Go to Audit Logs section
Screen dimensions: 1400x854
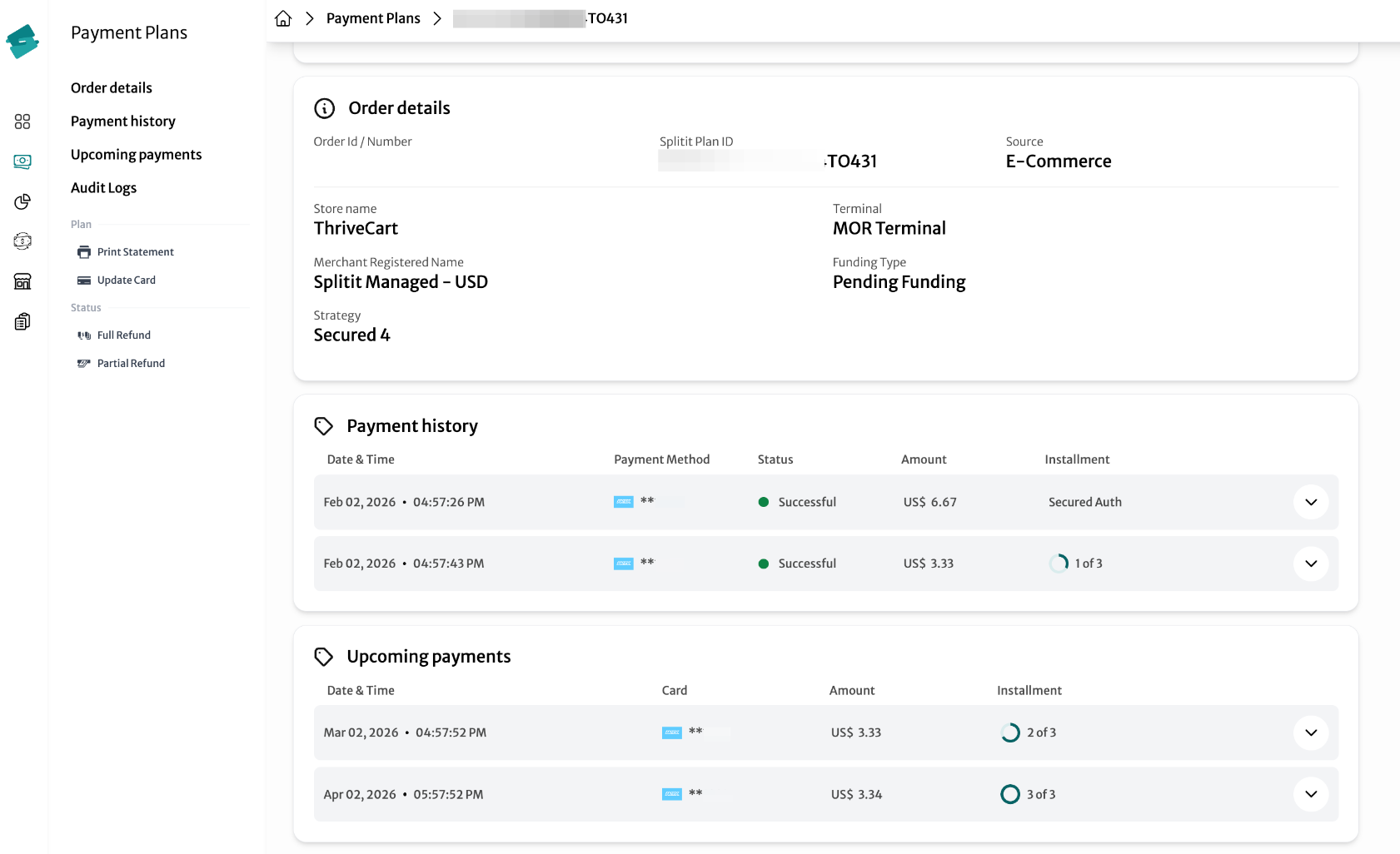click(104, 187)
